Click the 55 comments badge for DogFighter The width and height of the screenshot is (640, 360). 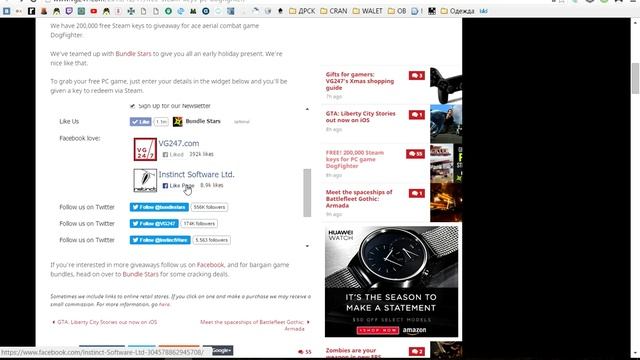pyautogui.click(x=415, y=154)
